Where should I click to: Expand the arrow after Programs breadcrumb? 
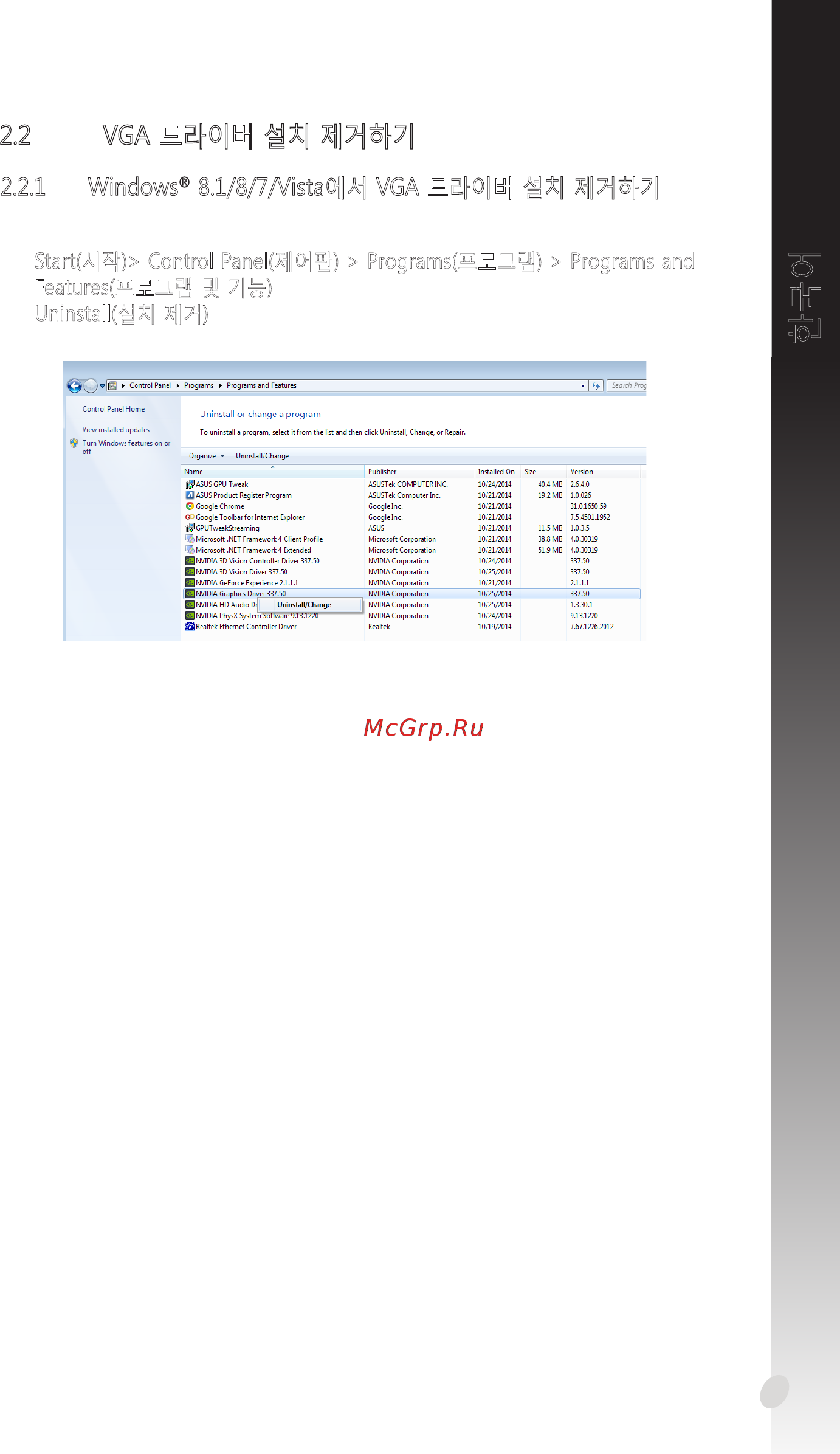coord(220,385)
